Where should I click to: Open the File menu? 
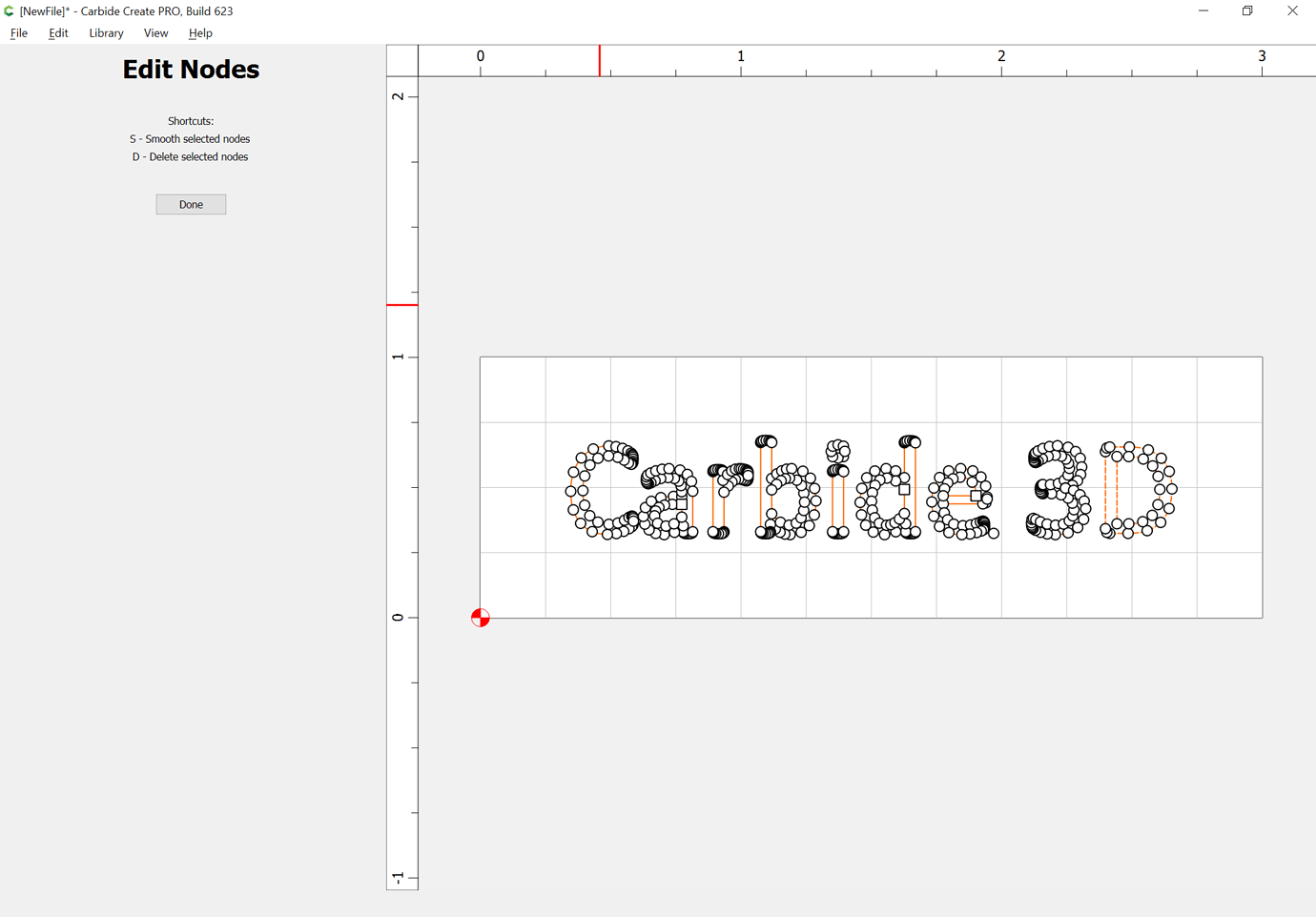(x=19, y=33)
